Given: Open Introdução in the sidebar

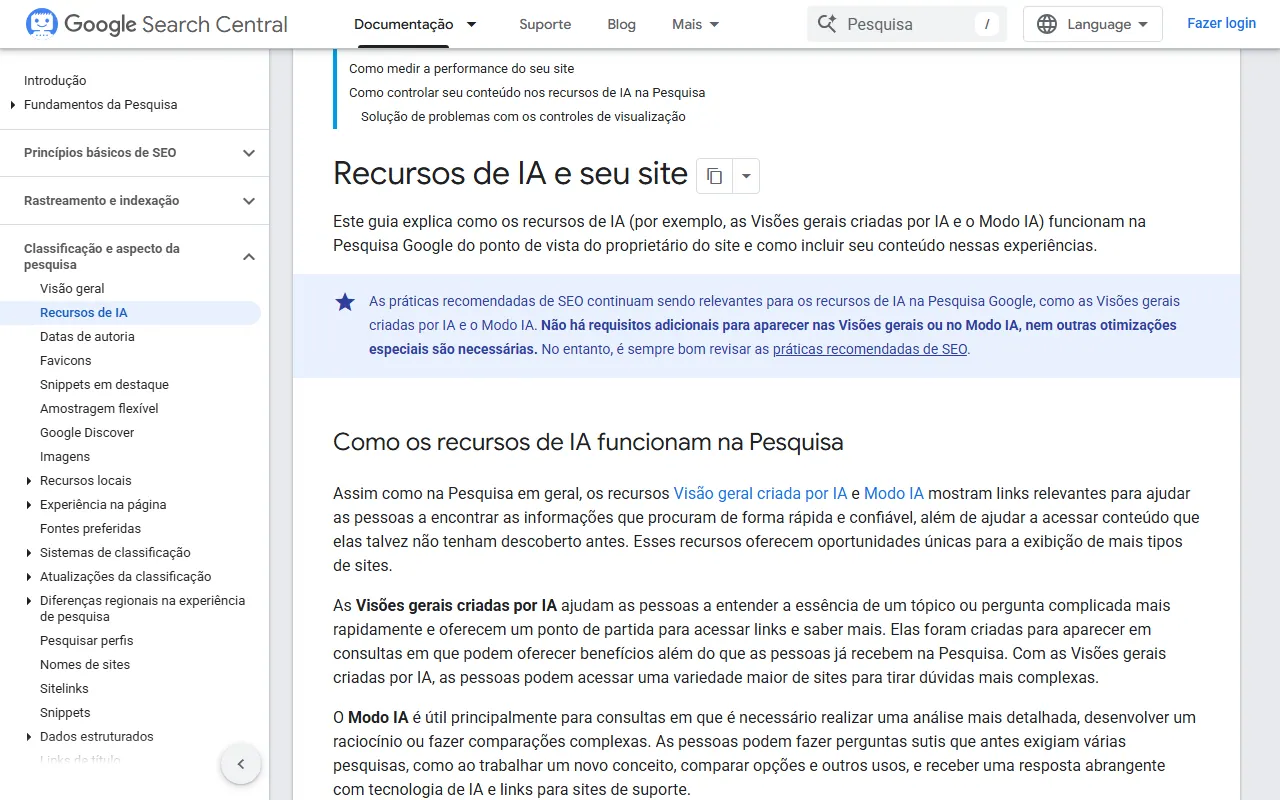Looking at the screenshot, I should point(55,81).
